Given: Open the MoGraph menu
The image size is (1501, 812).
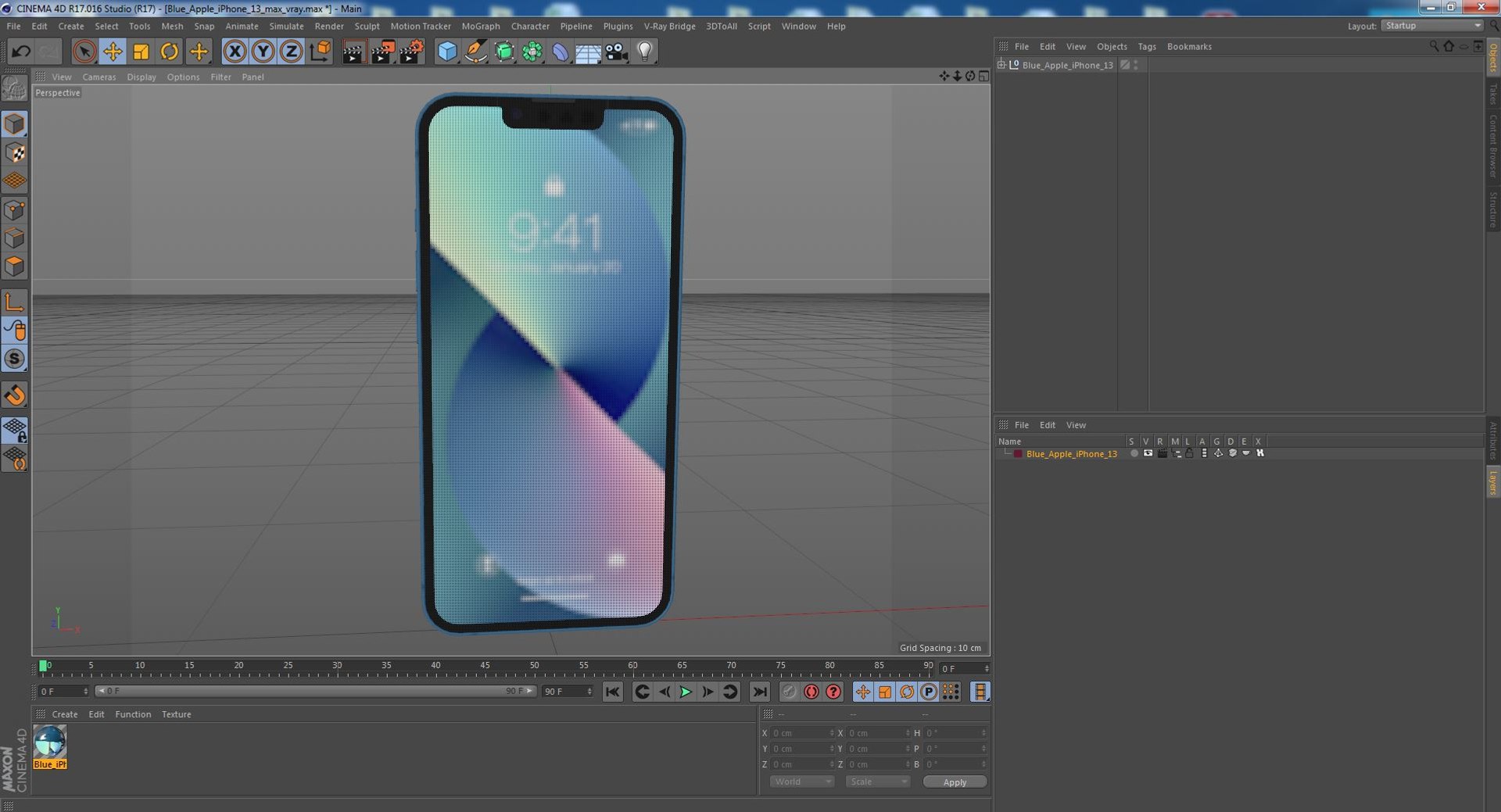Looking at the screenshot, I should [481, 26].
